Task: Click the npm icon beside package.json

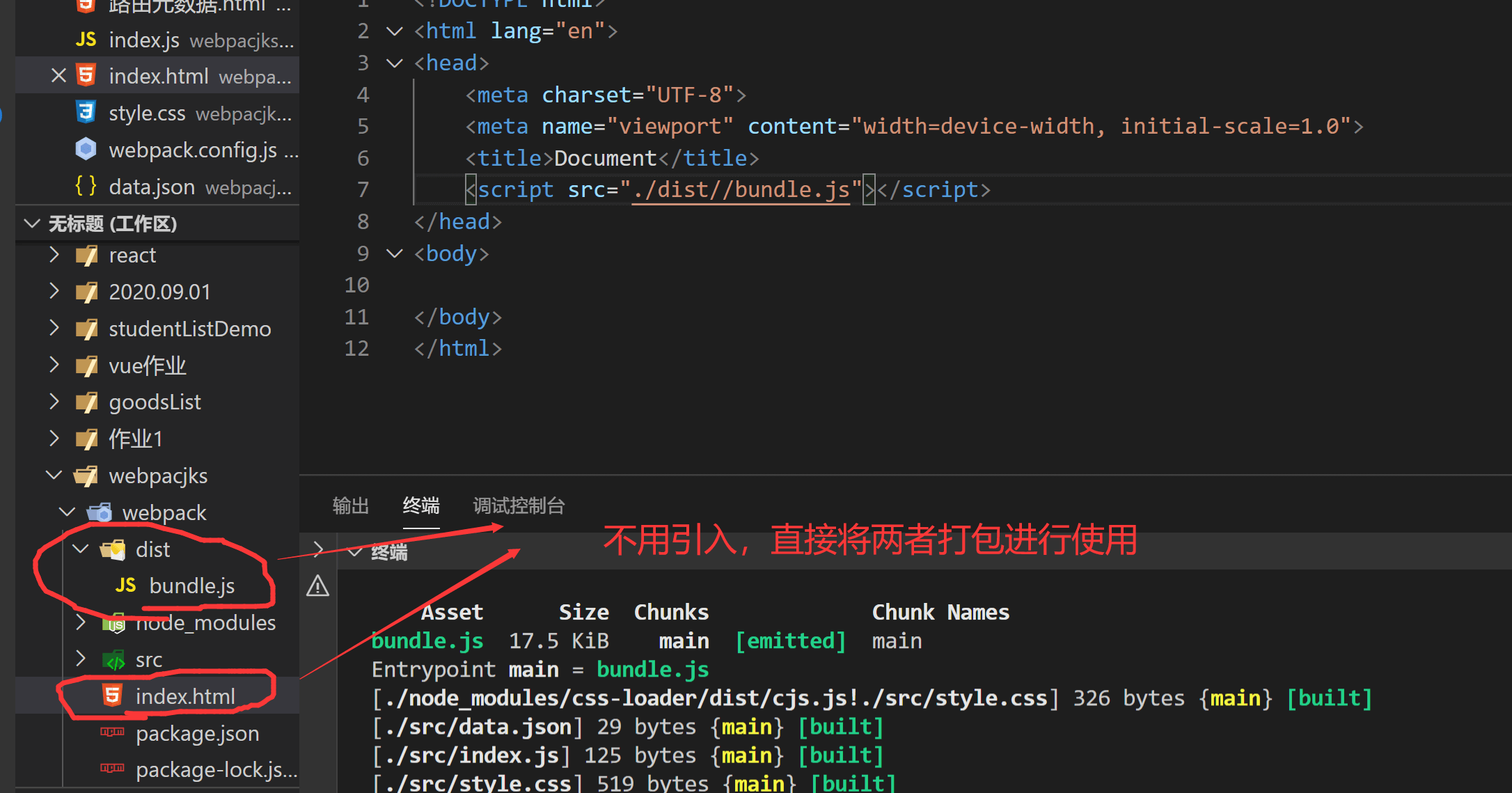Action: tap(113, 732)
